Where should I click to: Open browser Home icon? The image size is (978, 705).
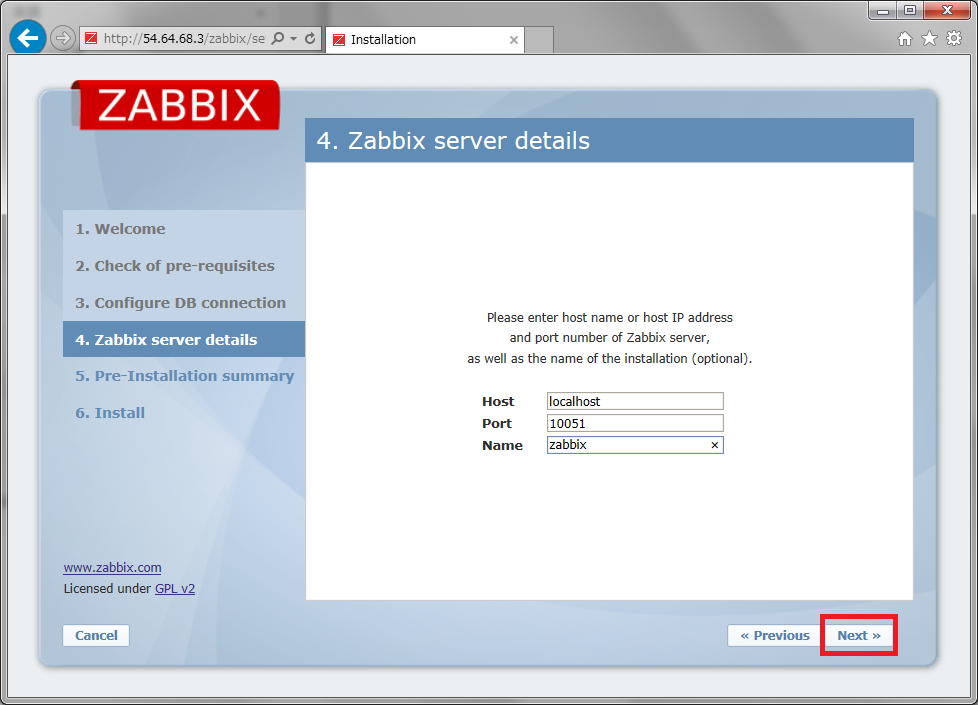pos(904,39)
